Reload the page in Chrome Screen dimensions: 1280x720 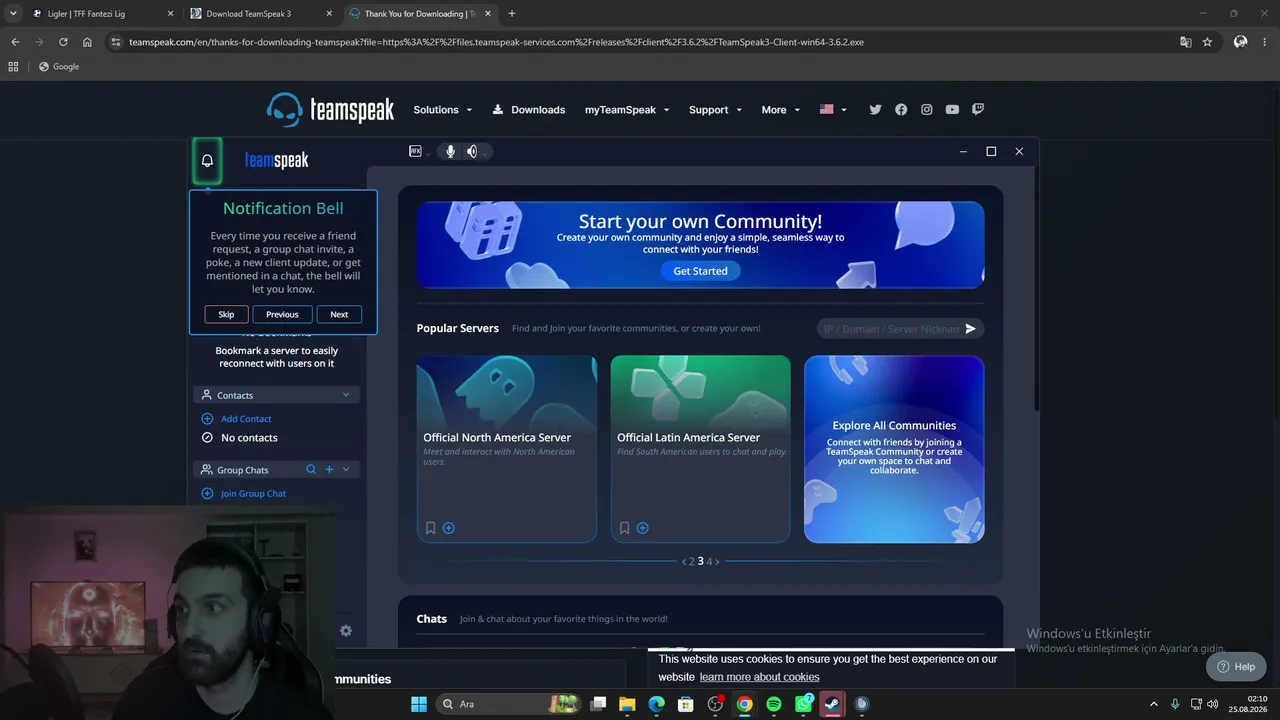pos(63,42)
